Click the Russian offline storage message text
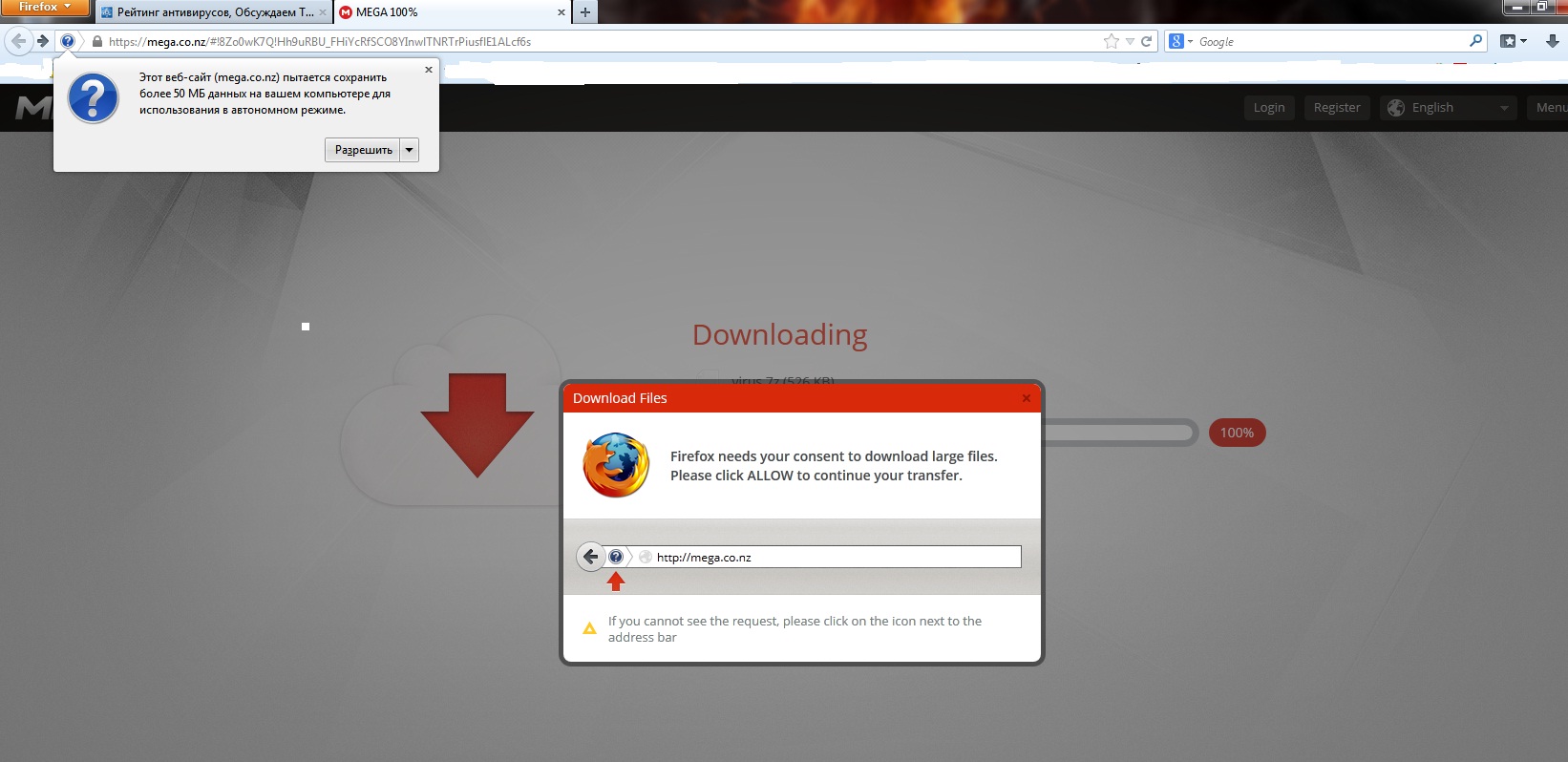This screenshot has height=762, width=1568. click(x=265, y=94)
